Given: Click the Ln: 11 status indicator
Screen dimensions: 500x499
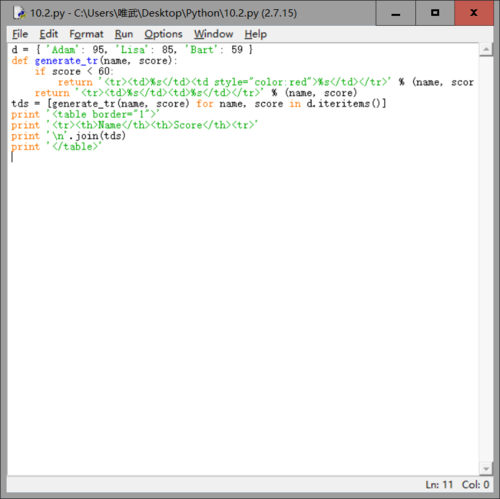Looking at the screenshot, I should 439,484.
